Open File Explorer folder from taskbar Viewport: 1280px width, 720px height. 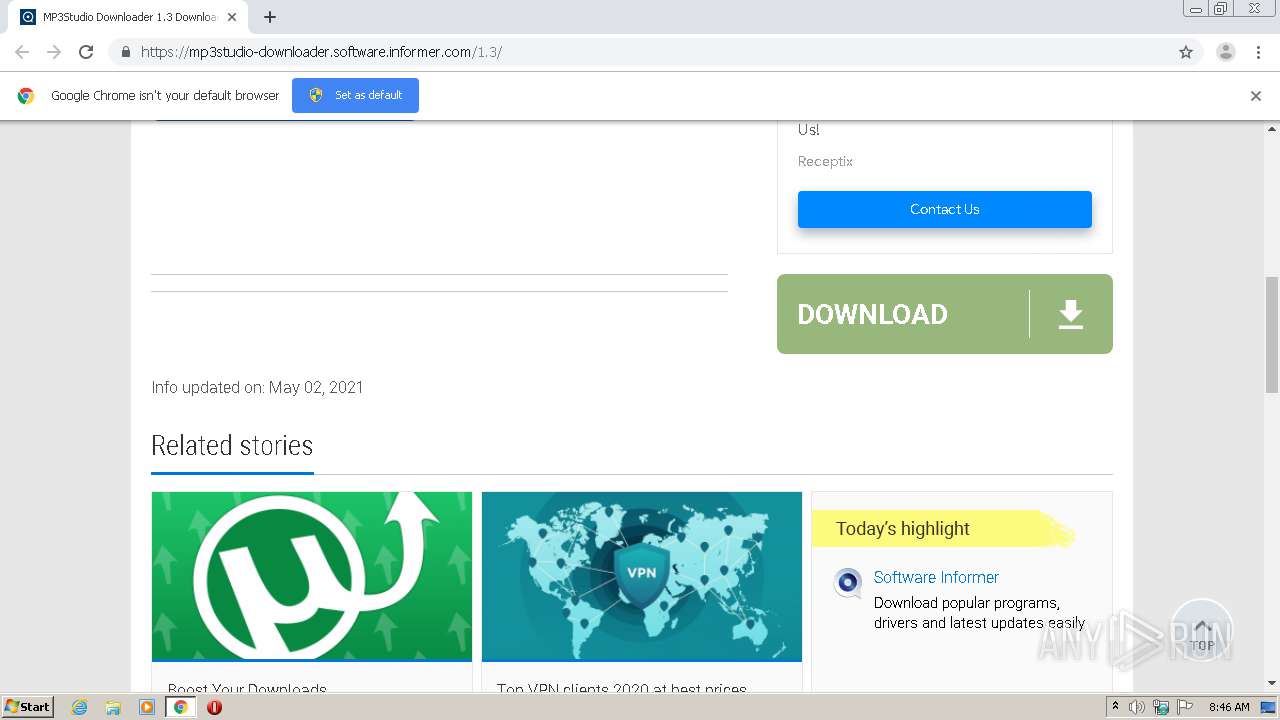tap(113, 707)
